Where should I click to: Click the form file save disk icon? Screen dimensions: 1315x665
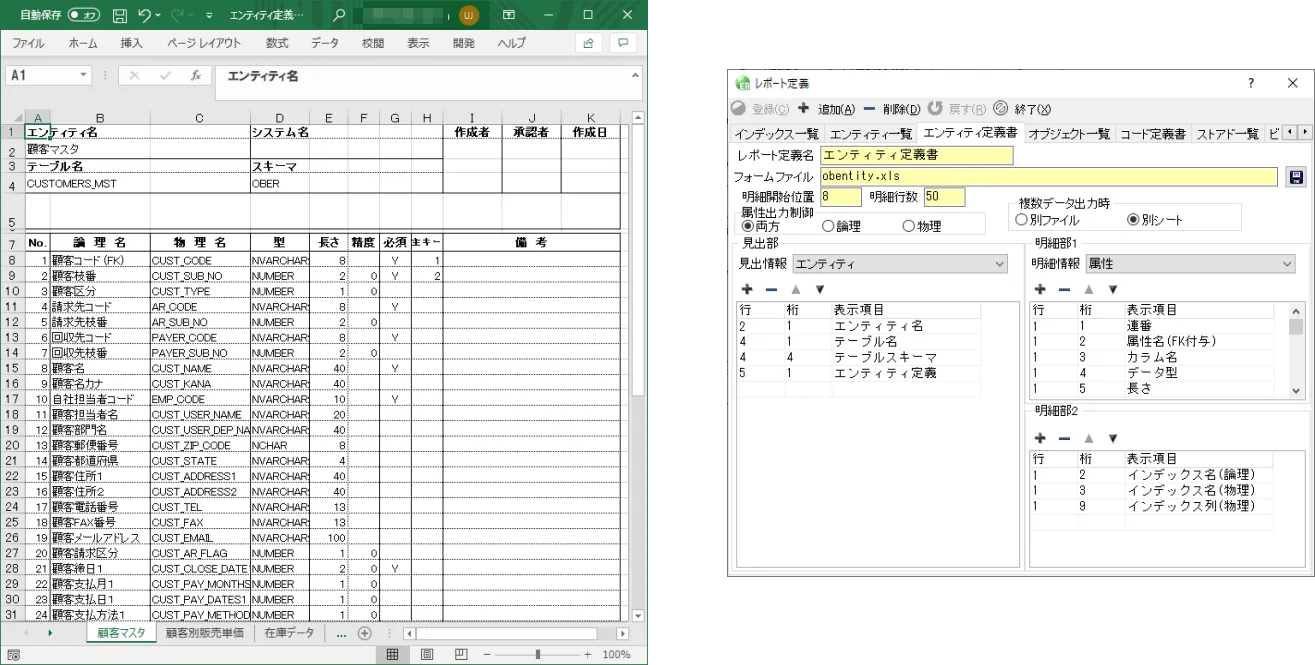pyautogui.click(x=1296, y=177)
